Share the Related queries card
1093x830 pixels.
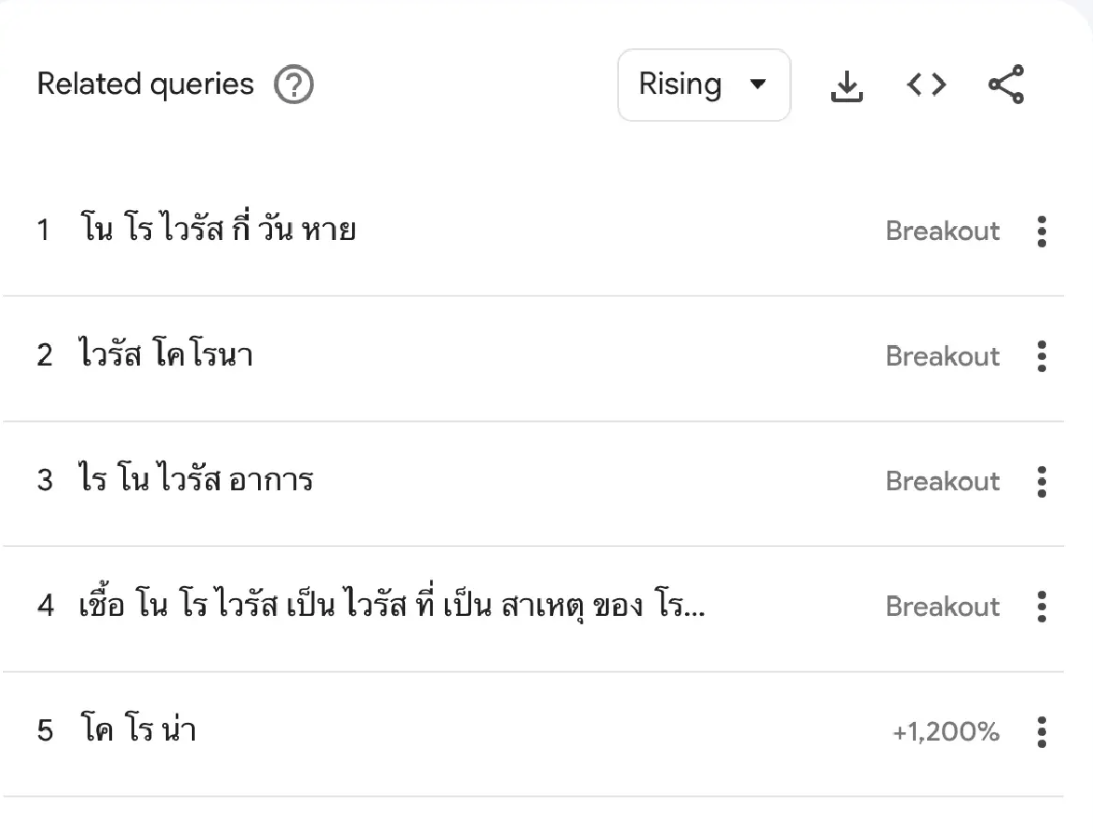(1007, 84)
